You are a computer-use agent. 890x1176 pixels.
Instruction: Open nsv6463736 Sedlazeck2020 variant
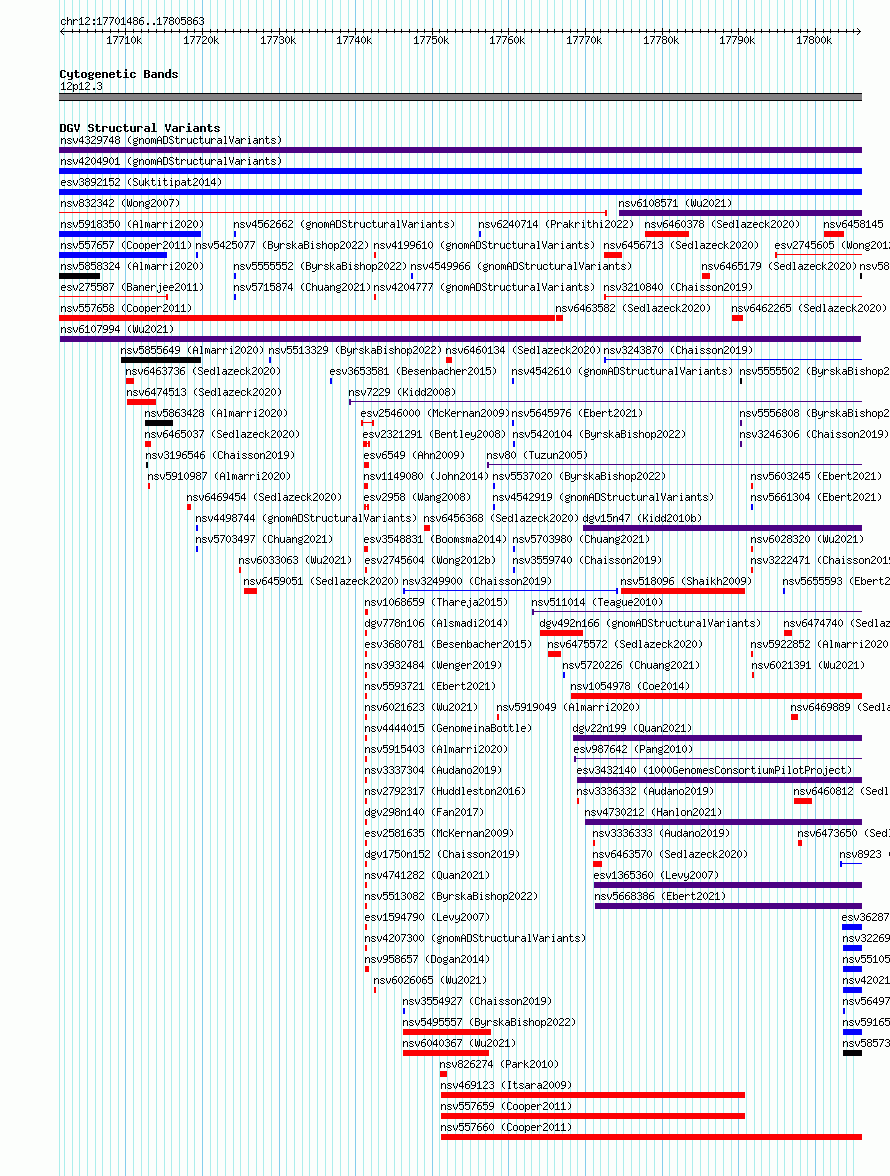[203, 371]
